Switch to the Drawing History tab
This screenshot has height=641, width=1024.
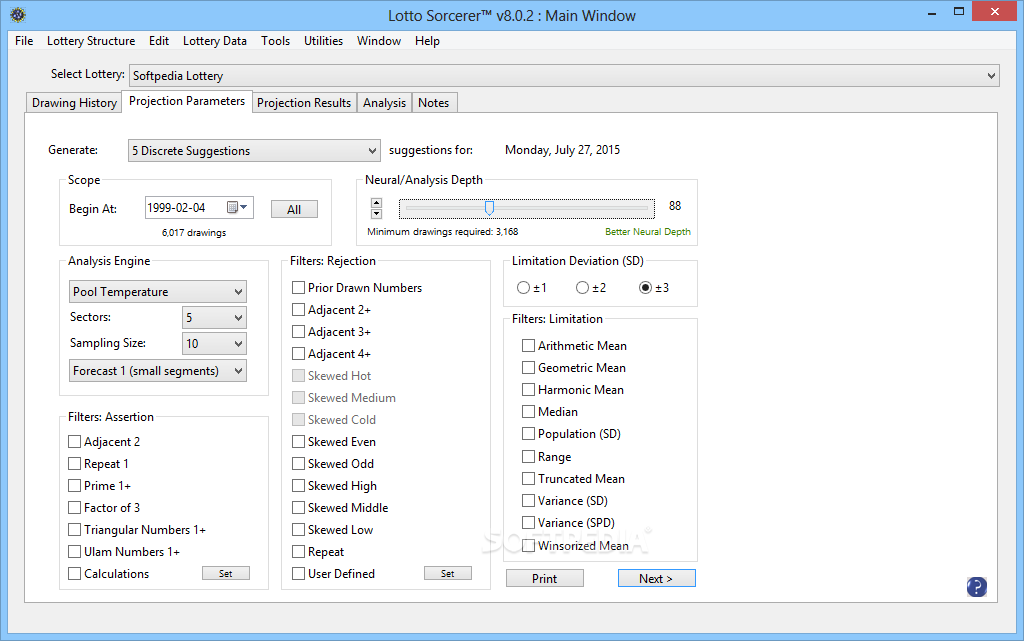coord(74,102)
